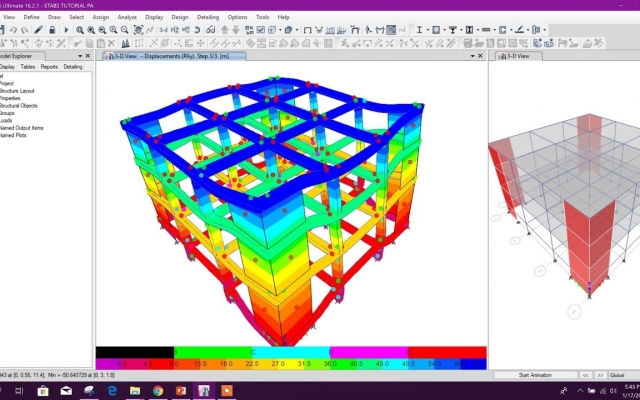Open the Global coordinate system dropdown
This screenshot has width=640, height=400.
[x=624, y=375]
